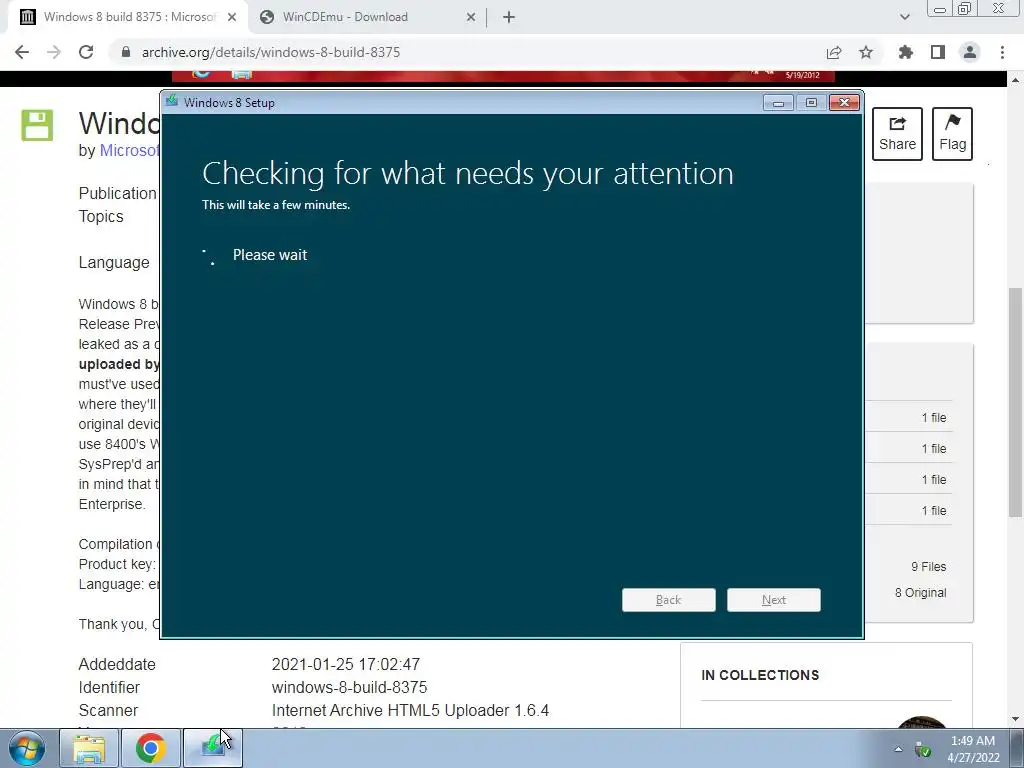Click the URL archive.org/details/windows-8-build-8375
This screenshot has width=1024, height=768.
(x=271, y=52)
